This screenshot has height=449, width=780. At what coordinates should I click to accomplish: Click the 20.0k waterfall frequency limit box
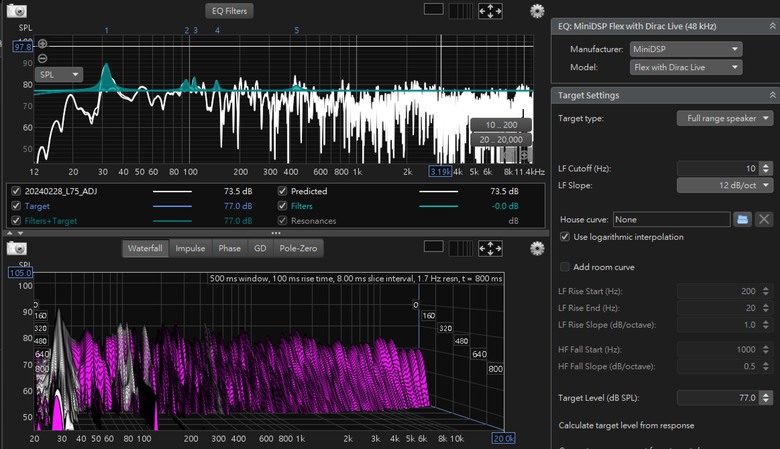click(503, 438)
